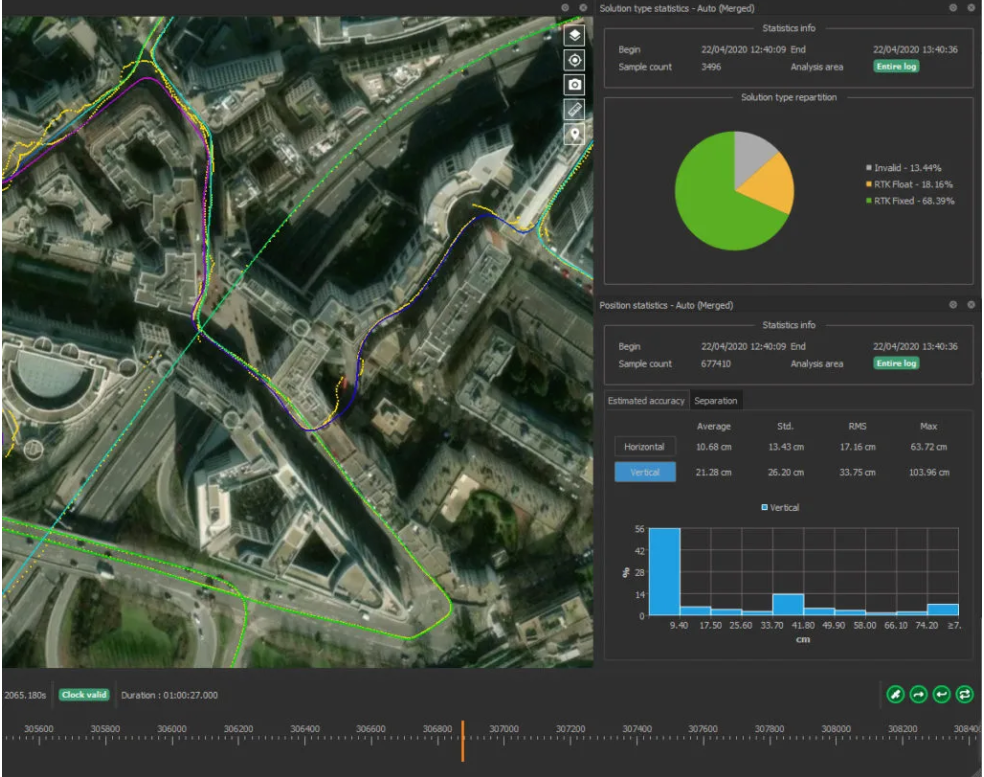Screen dimensions: 984x777
Task: Open the map layers selector icon
Action: point(574,35)
